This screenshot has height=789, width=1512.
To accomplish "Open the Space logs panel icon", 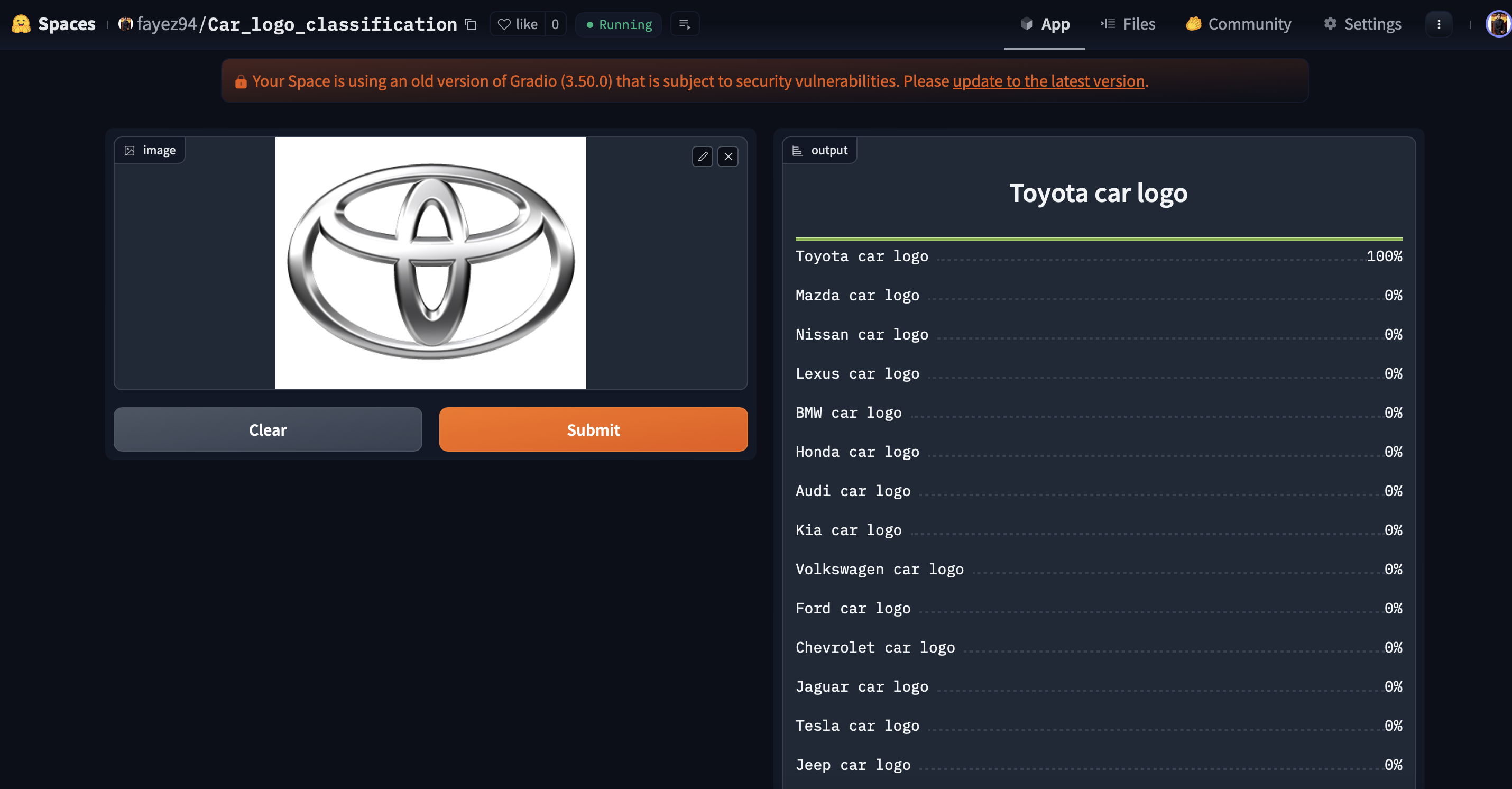I will pyautogui.click(x=685, y=24).
